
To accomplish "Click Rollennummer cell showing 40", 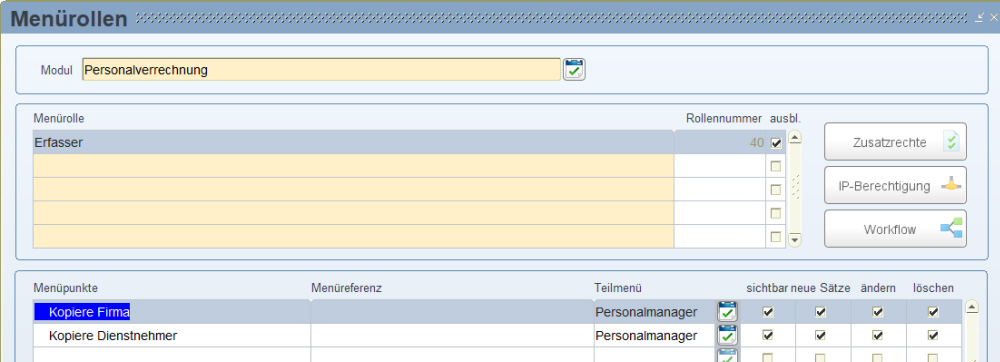I will 719,143.
